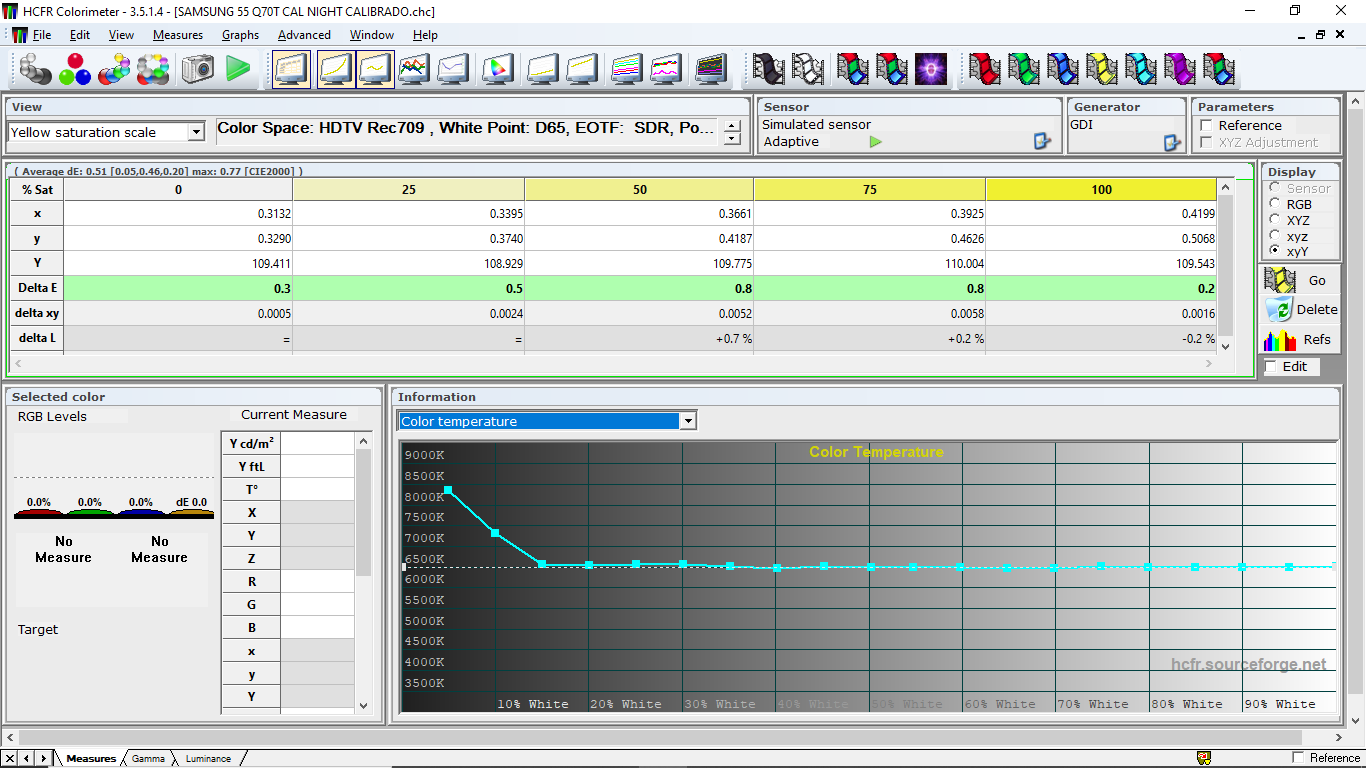
Task: Click the yellow film saturation measure icon
Action: tap(1101, 69)
